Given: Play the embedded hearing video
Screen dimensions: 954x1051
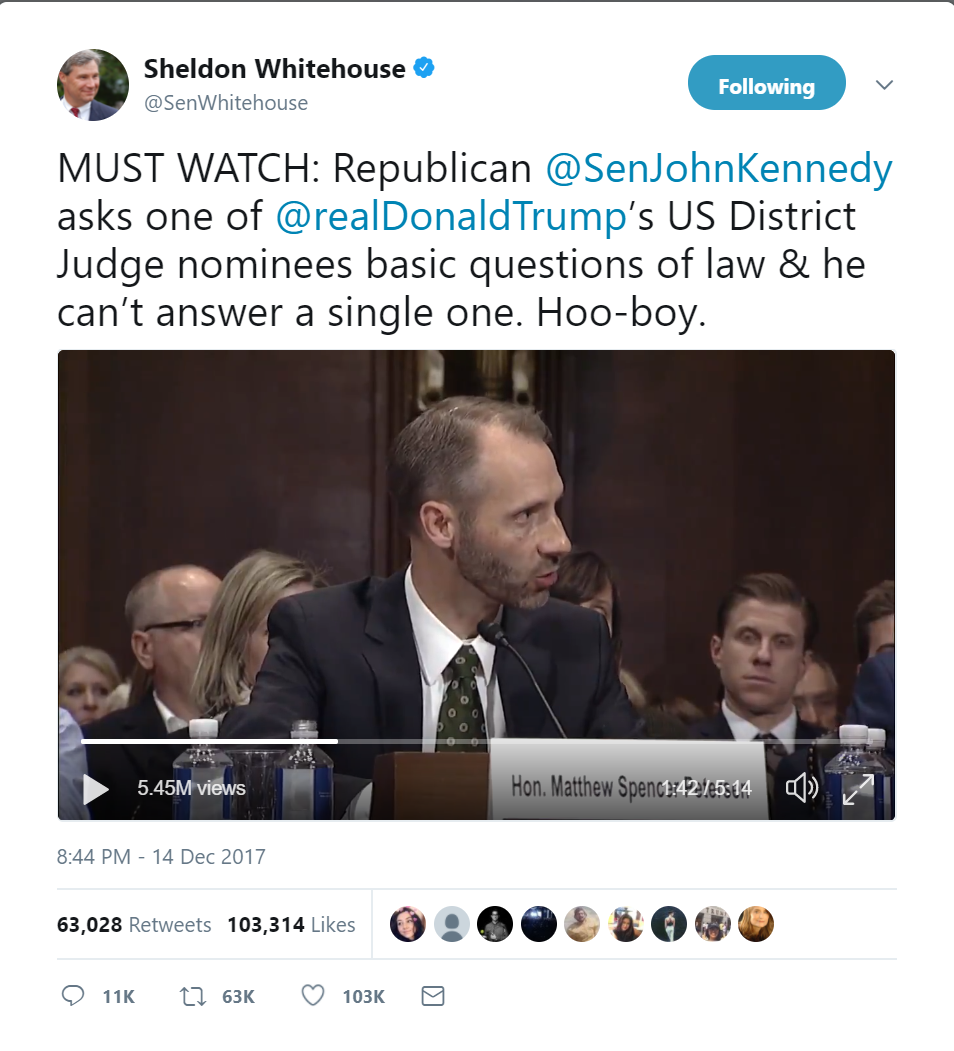Looking at the screenshot, I should click(x=95, y=789).
